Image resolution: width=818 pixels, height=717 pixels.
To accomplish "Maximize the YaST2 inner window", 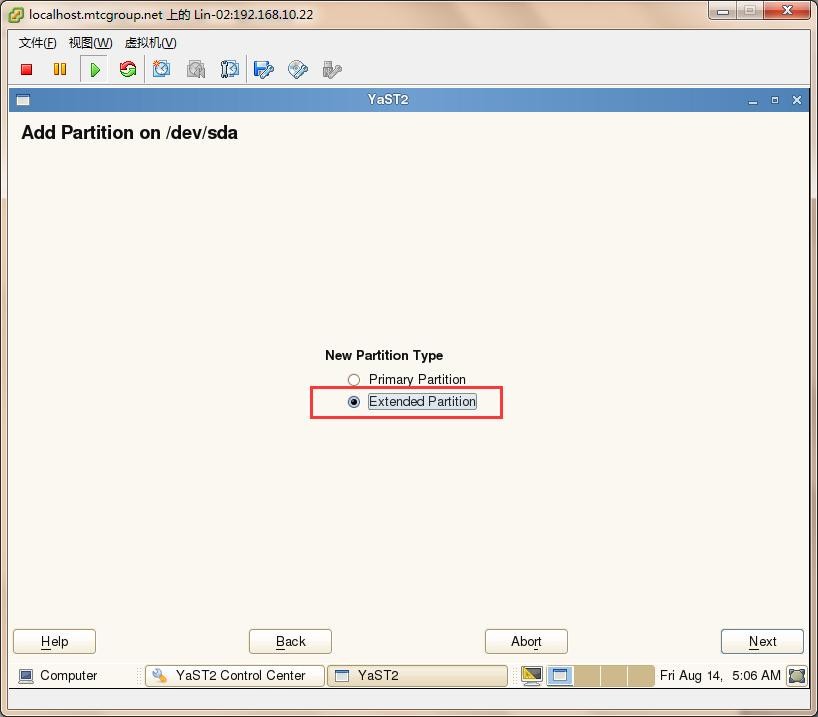I will coord(775,100).
